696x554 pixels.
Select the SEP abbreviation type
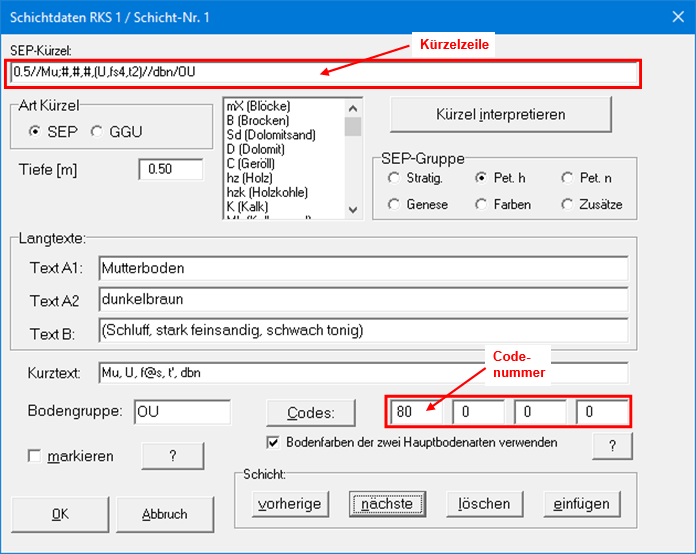tap(37, 131)
